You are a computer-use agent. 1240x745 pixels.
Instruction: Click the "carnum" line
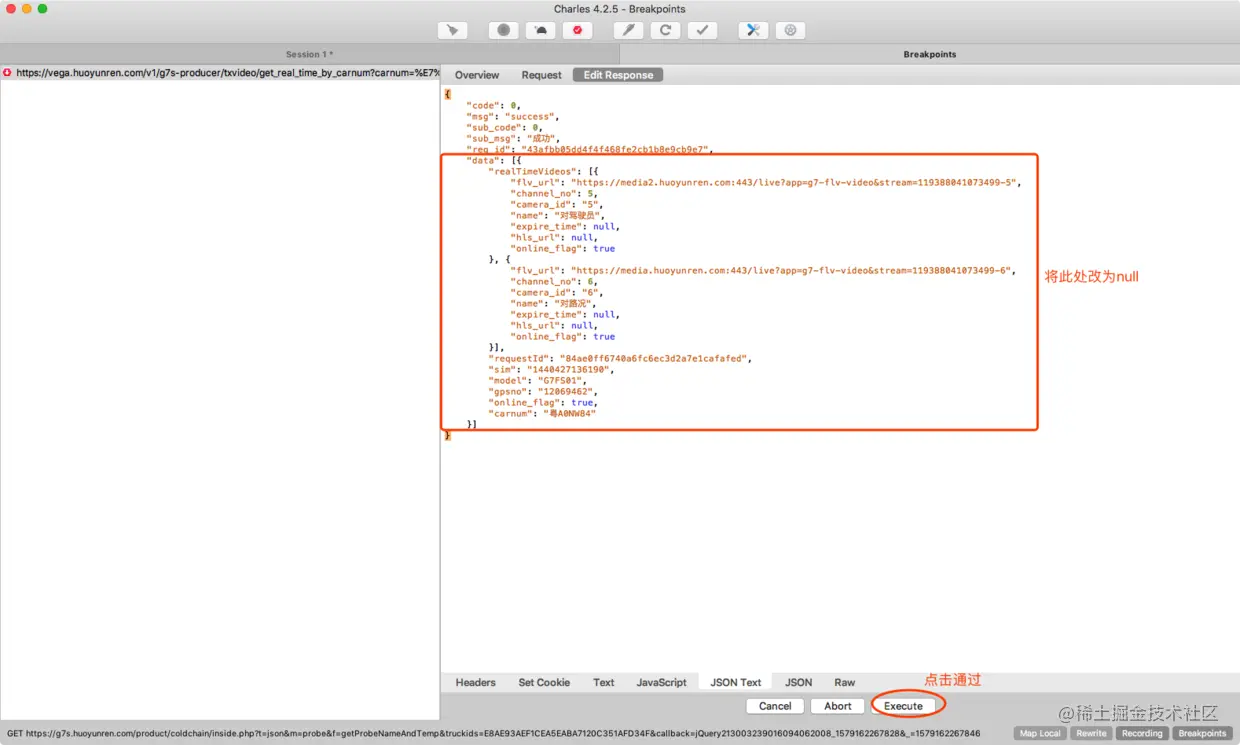542,413
